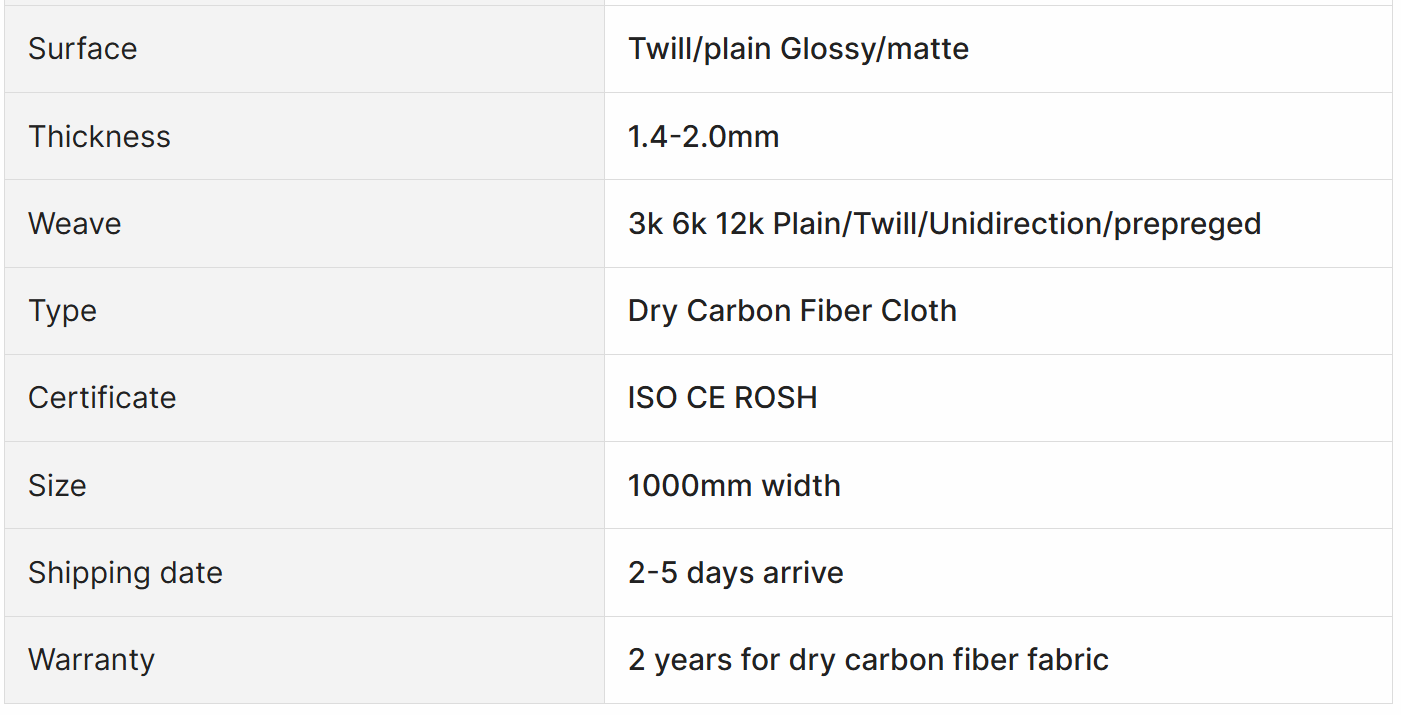Select the 2 years warranty text
1401x715 pixels.
868,660
